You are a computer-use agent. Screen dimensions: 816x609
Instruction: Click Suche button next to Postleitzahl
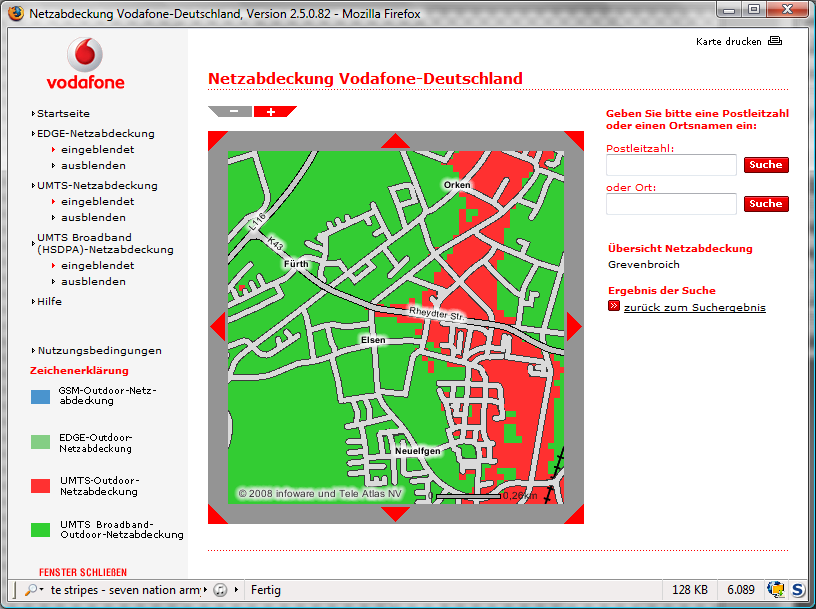click(766, 165)
